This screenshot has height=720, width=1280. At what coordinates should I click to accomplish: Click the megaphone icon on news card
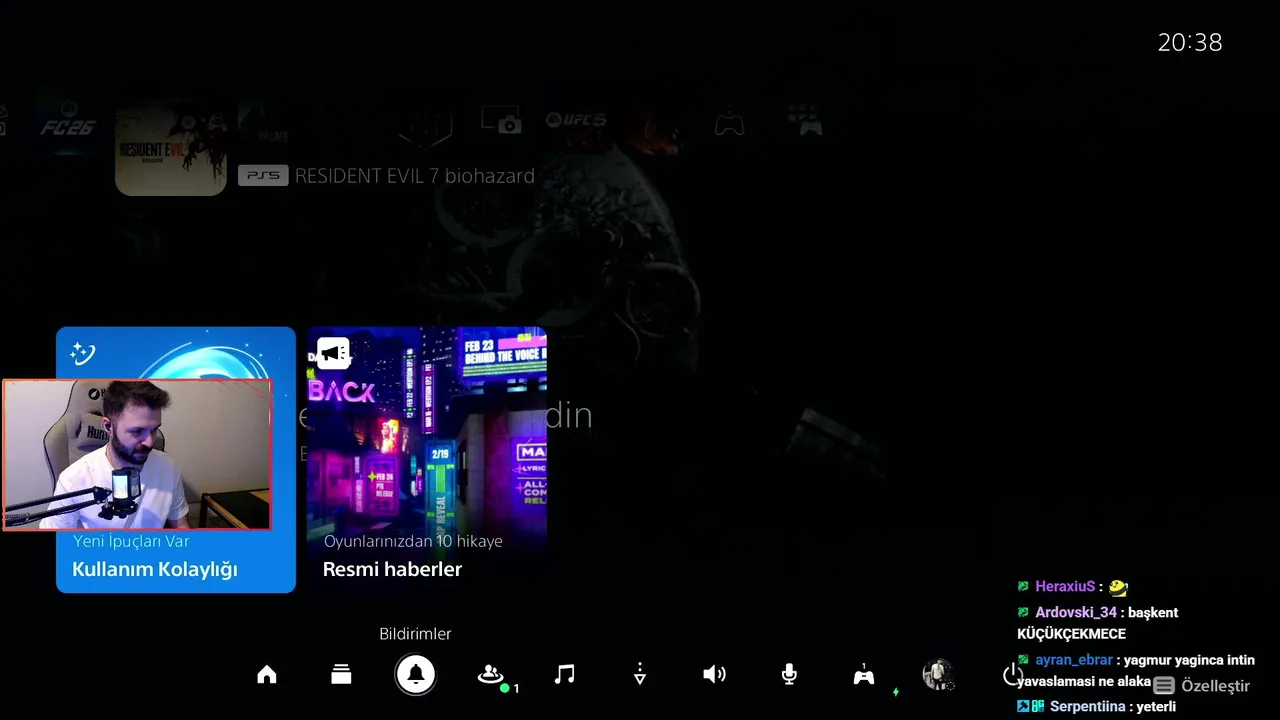(x=333, y=353)
